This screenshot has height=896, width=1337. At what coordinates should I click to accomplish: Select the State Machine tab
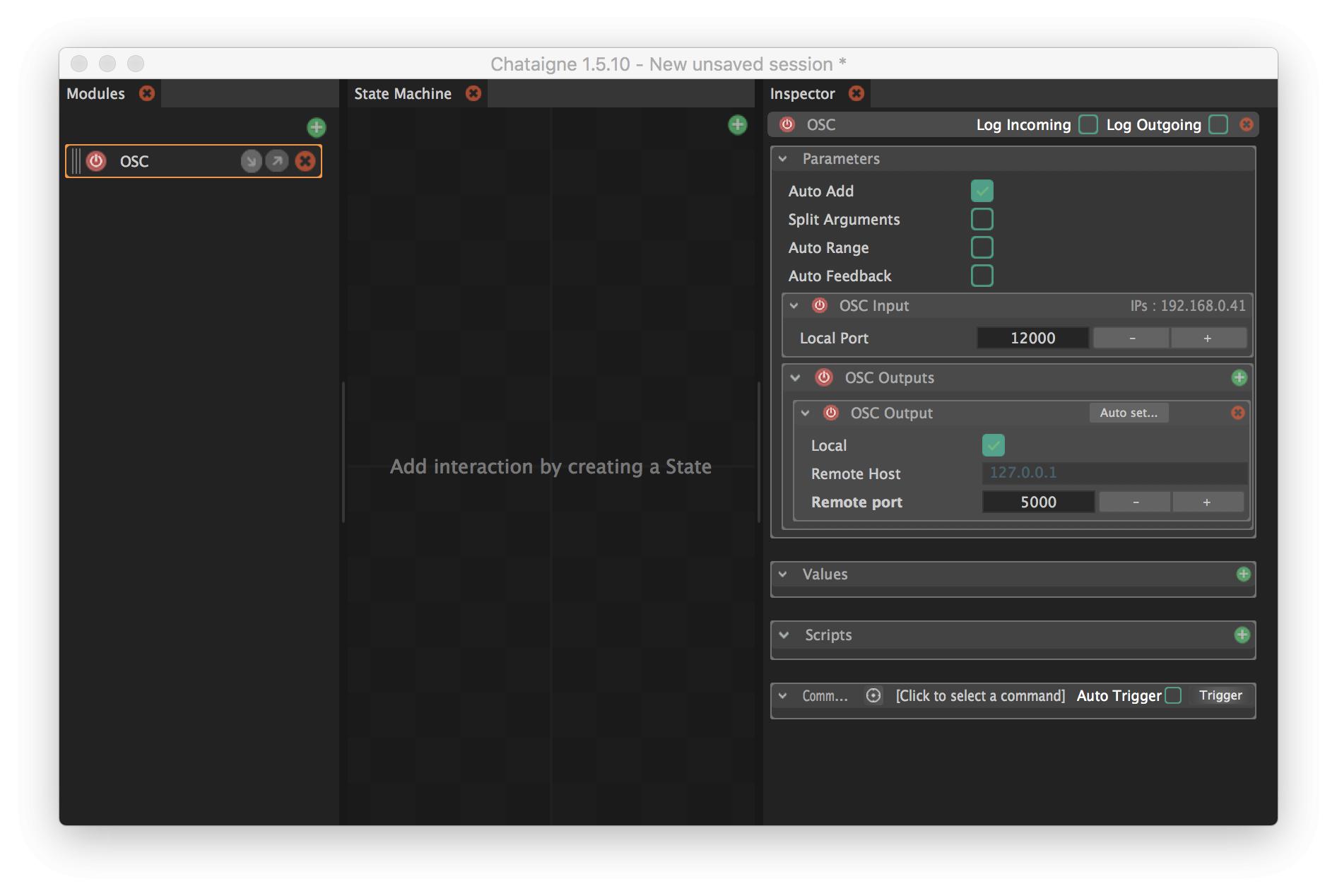point(402,94)
